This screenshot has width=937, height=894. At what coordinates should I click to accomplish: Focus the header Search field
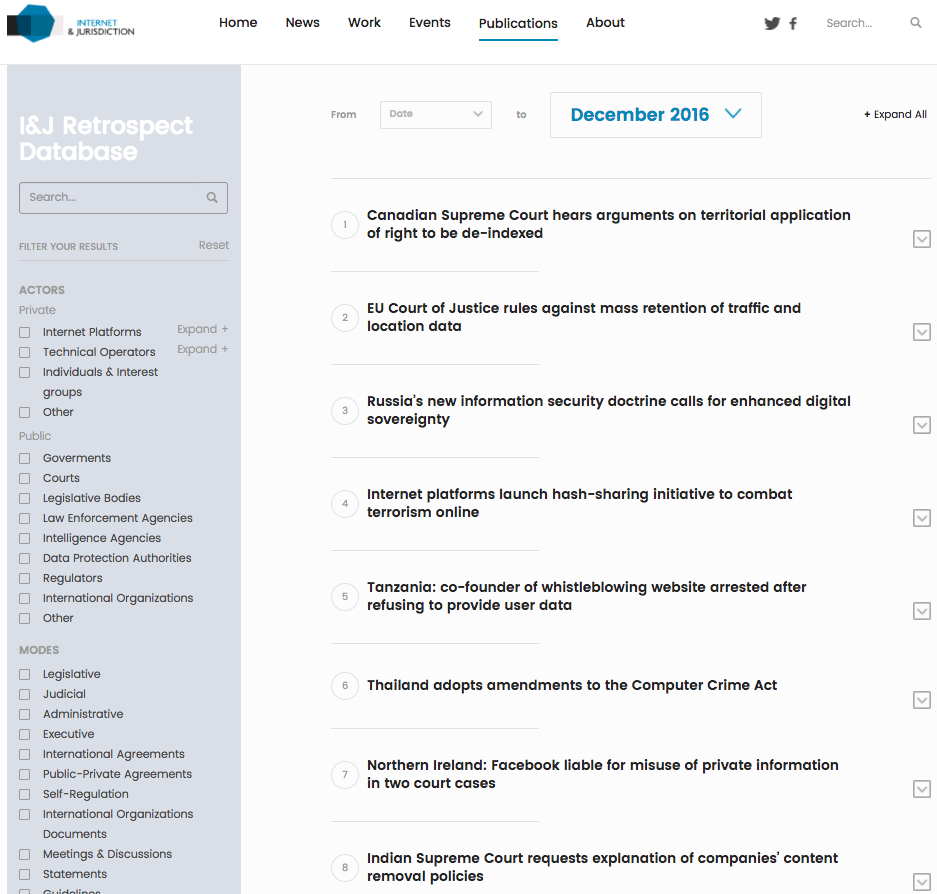pyautogui.click(x=863, y=23)
